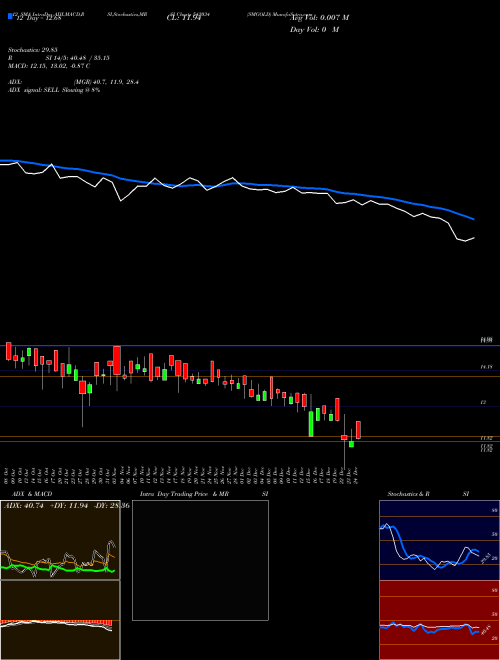The width and height of the screenshot is (500, 660).
Task: Click the '08 Oct' first date label
Action: click(7, 475)
